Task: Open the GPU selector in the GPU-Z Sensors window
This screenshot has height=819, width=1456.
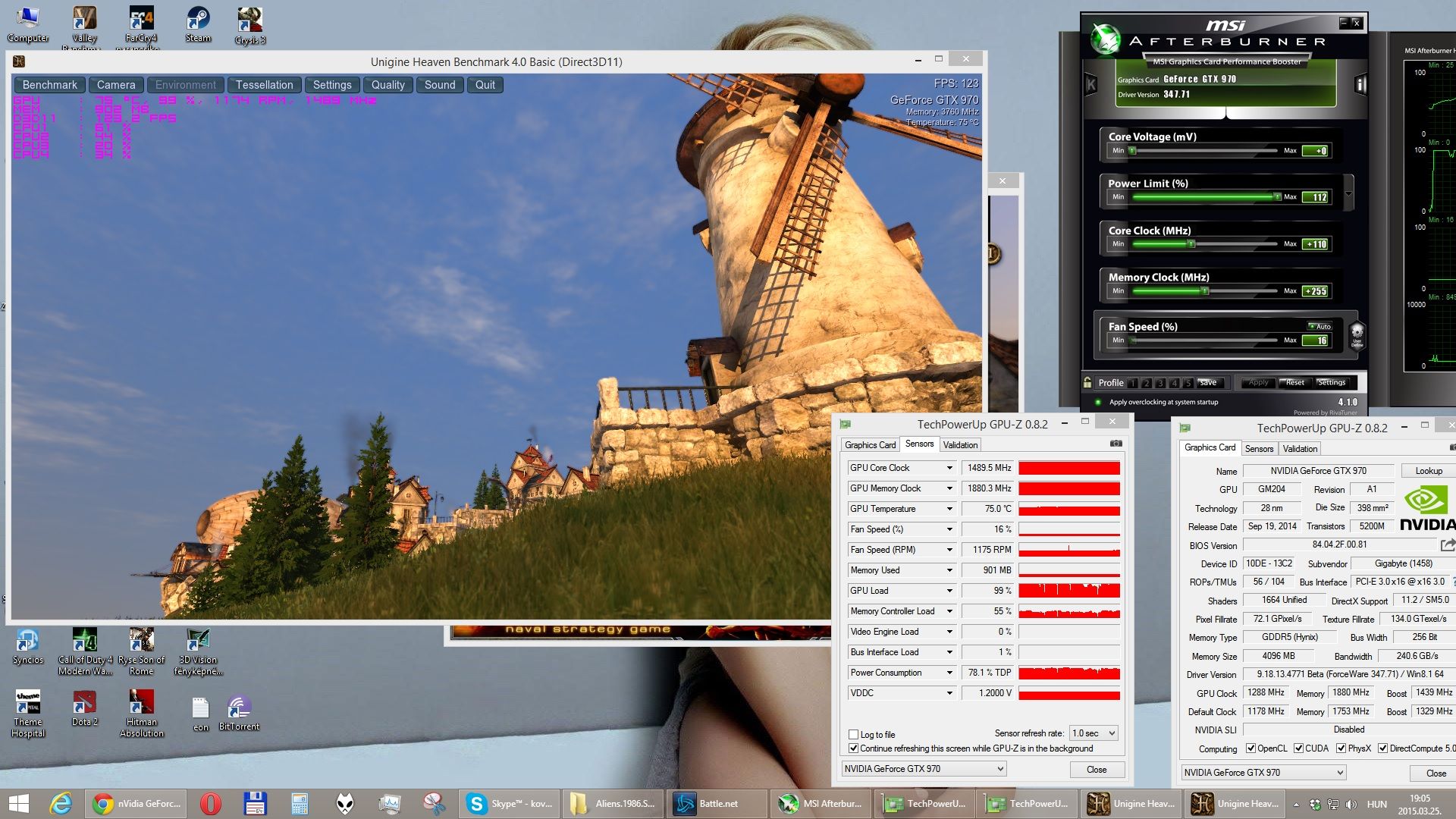Action: click(924, 769)
